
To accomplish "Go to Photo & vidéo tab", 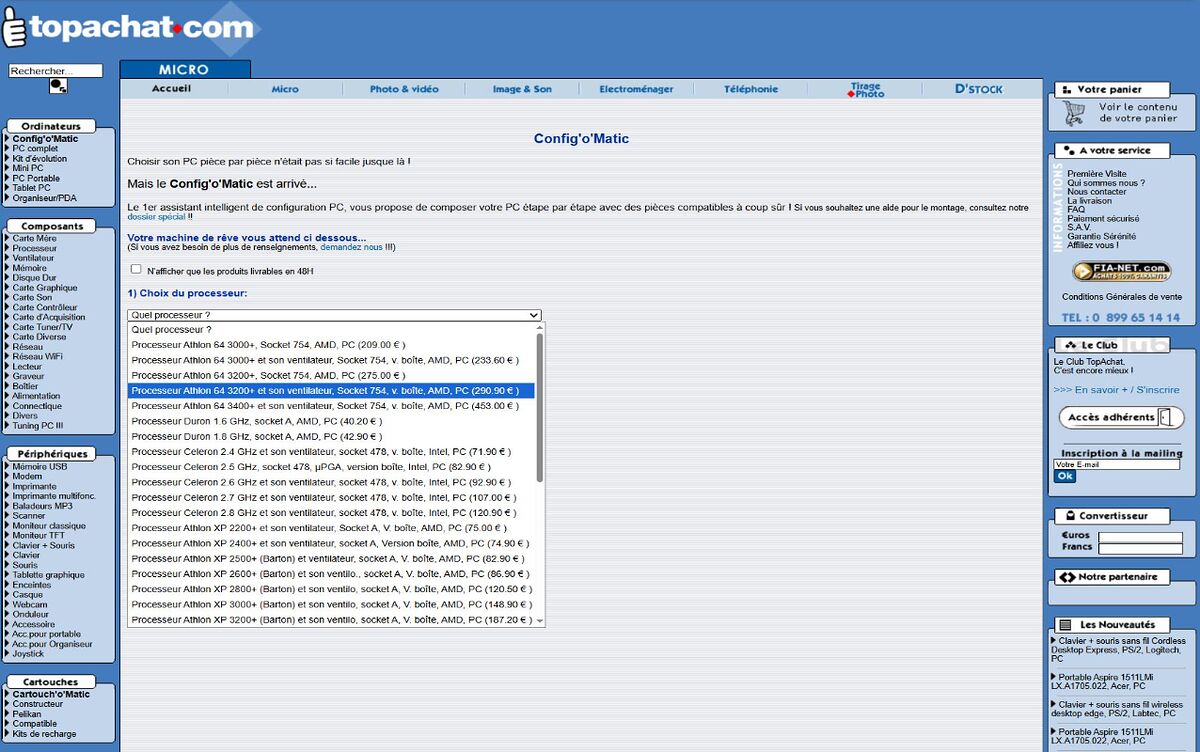I will (x=404, y=89).
